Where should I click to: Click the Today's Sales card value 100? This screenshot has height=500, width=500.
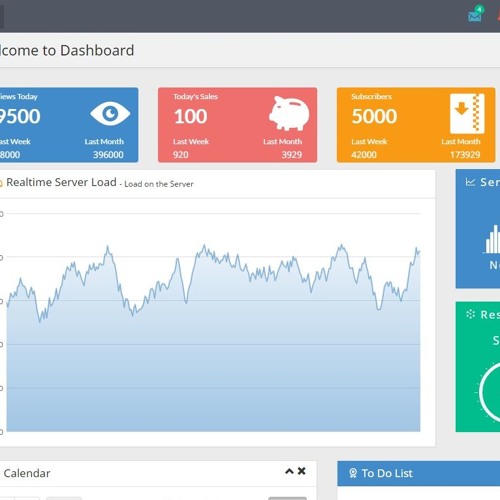click(190, 117)
